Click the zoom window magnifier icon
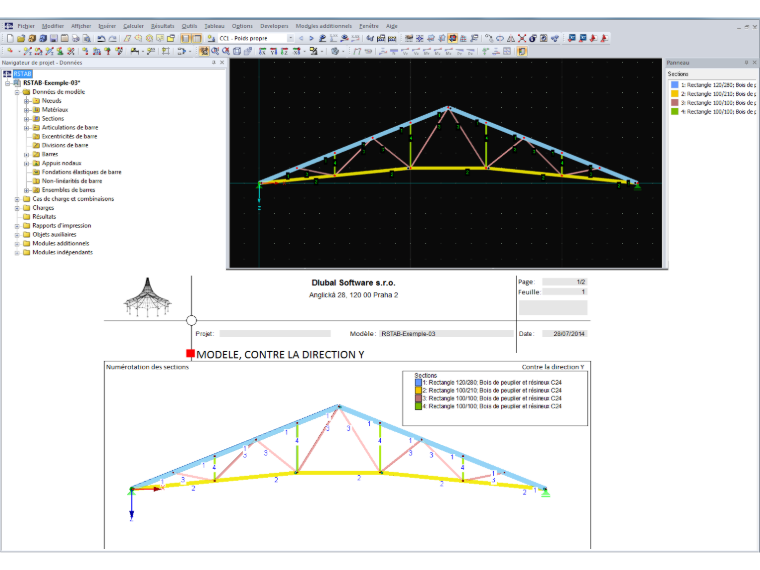Viewport: 760px width, 570px height. pos(215,51)
